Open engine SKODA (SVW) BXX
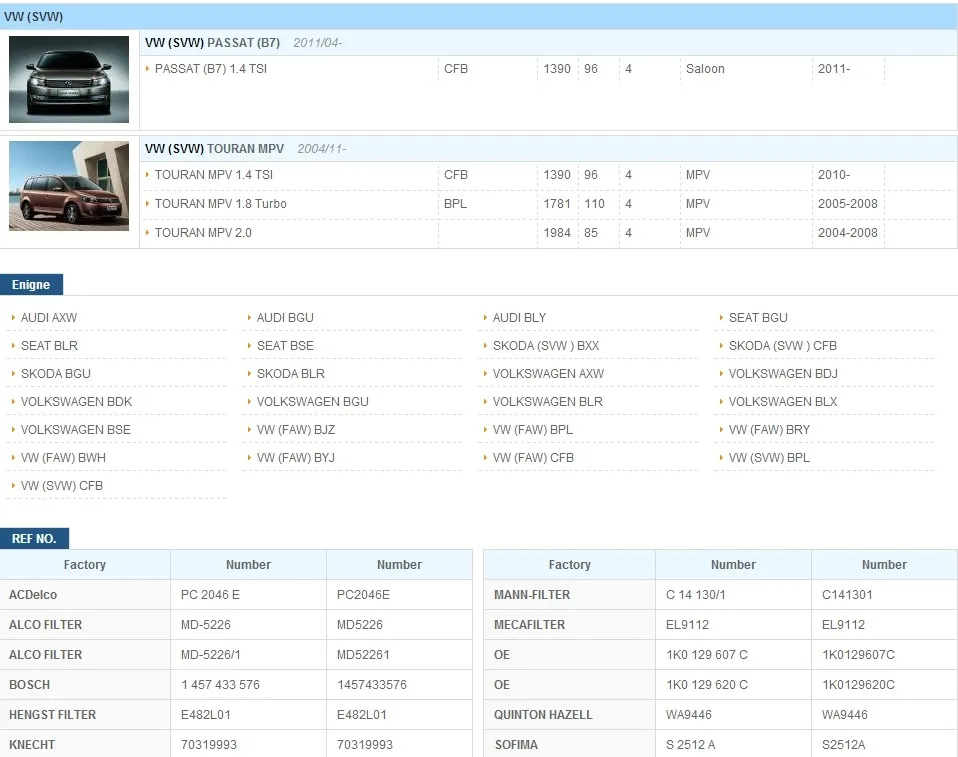This screenshot has width=958, height=757. tap(546, 346)
